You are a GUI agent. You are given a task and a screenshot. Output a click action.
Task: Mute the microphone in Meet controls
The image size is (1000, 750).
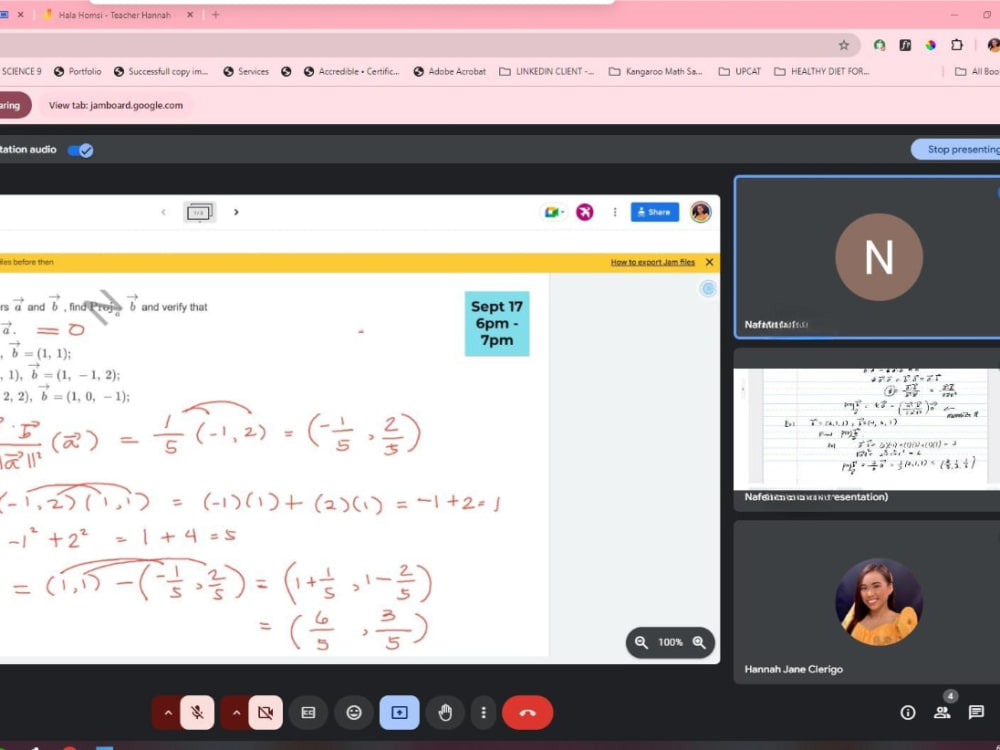point(197,712)
